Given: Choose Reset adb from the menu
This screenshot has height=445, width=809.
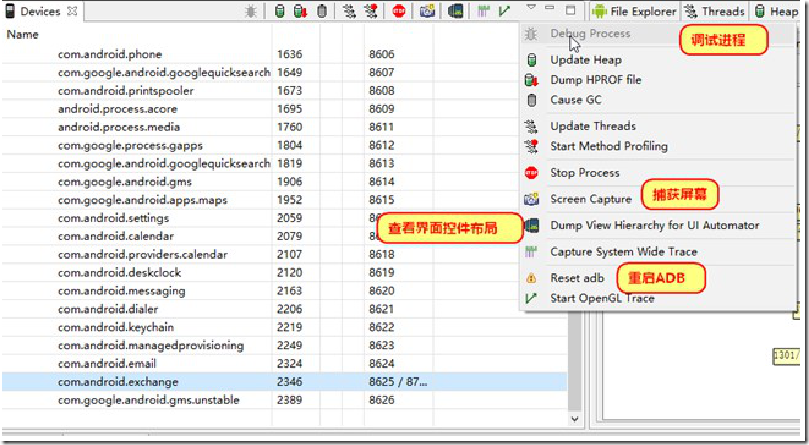Looking at the screenshot, I should point(577,278).
